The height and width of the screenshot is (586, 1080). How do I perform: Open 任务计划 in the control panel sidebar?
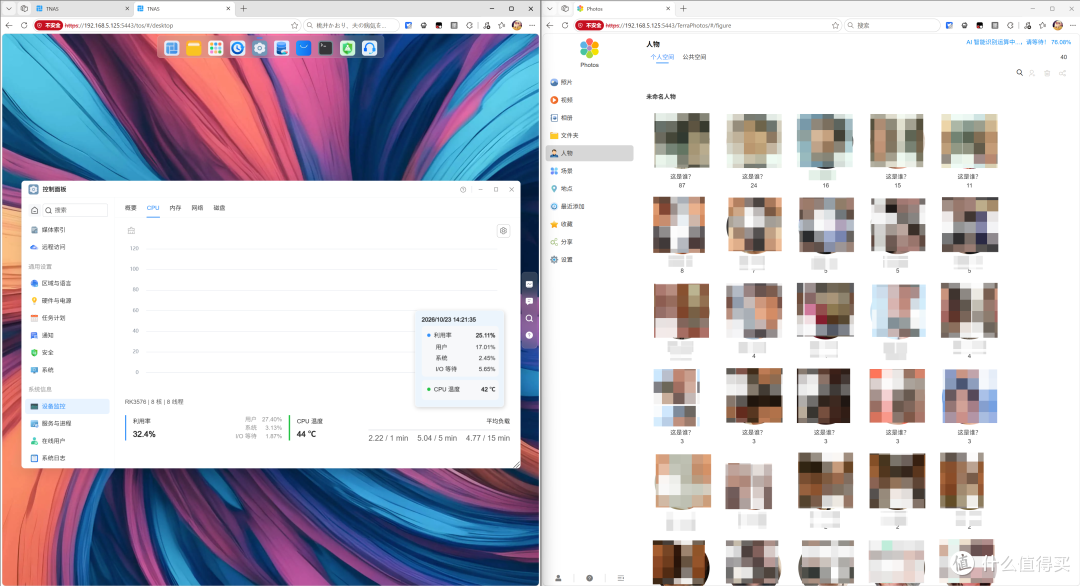(68, 318)
